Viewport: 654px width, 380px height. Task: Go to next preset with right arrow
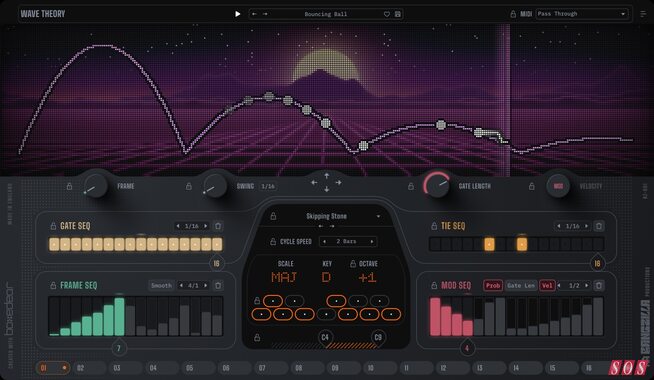point(265,14)
